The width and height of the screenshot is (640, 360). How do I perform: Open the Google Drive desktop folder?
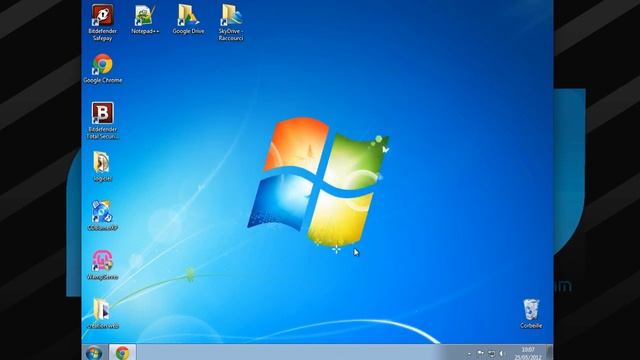pos(188,19)
